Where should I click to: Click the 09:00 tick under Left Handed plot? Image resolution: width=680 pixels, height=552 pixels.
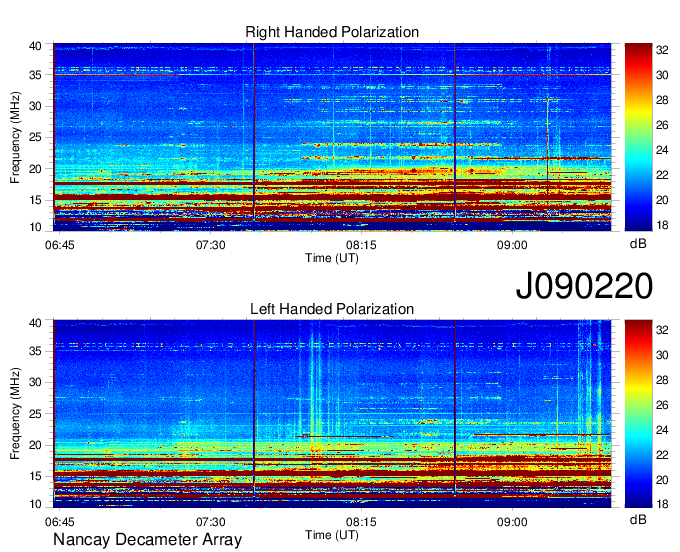coord(512,522)
